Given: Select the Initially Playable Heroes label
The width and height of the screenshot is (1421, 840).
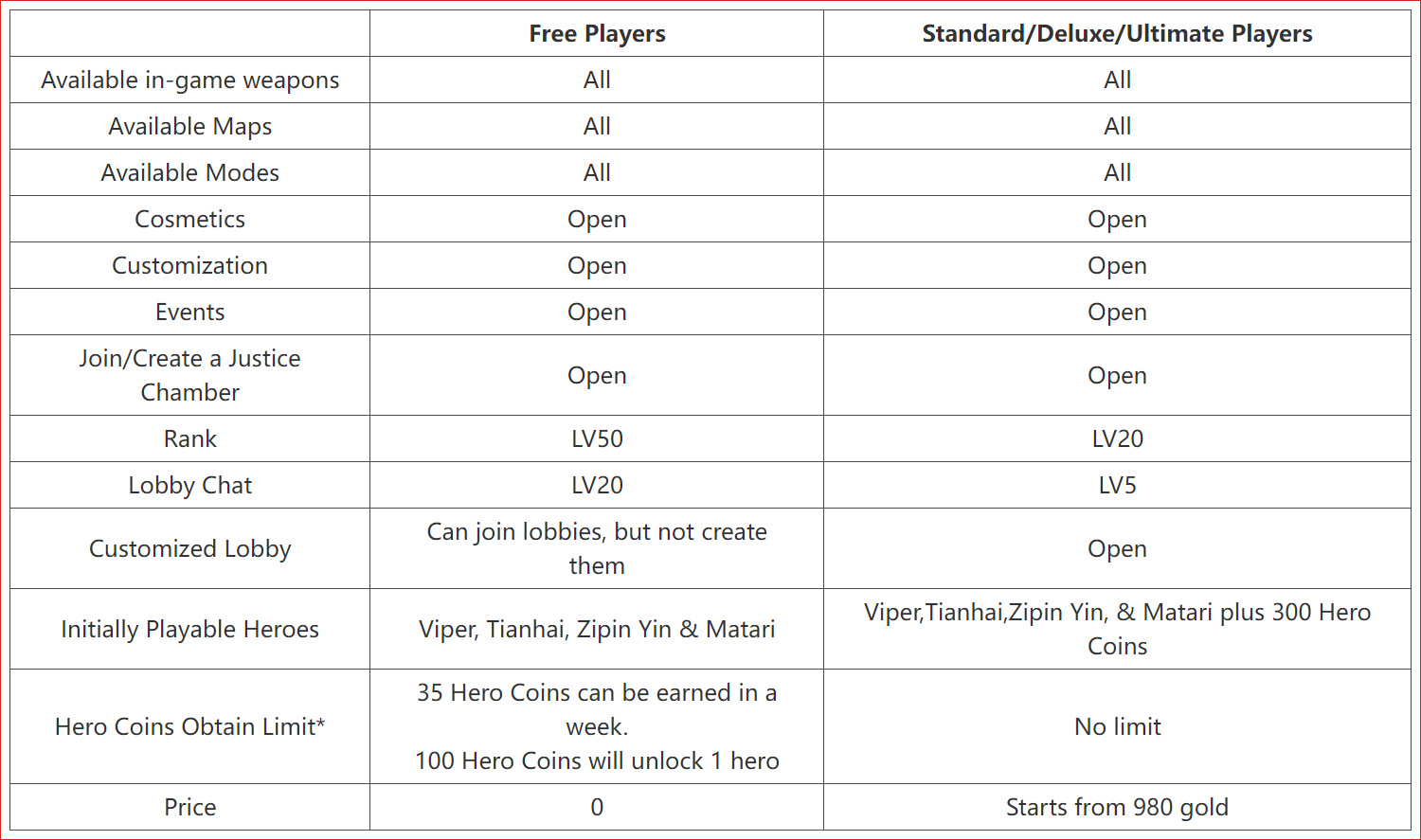Looking at the screenshot, I should pyautogui.click(x=189, y=629).
